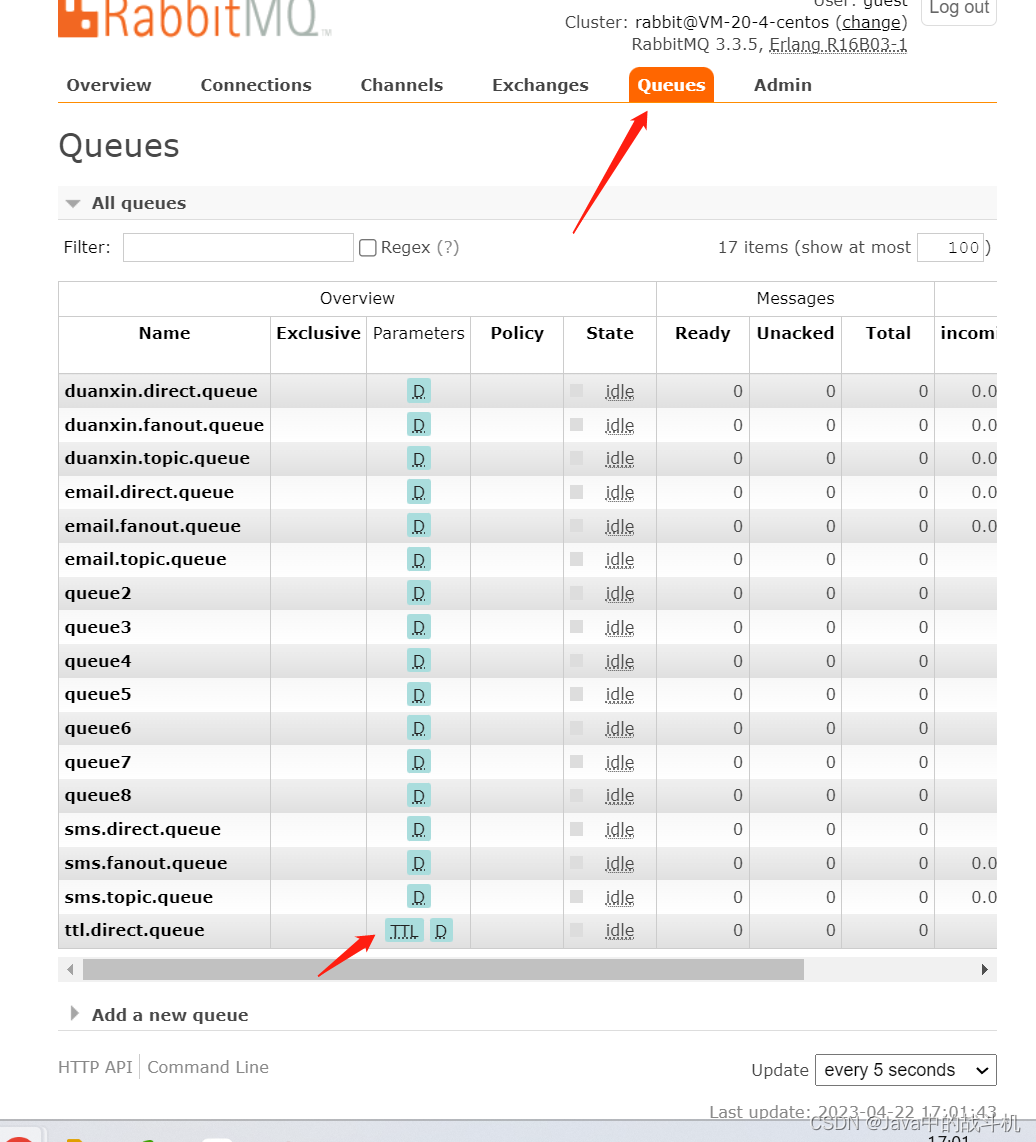
Task: Open the email.topic.queue queue link
Action: tap(145, 559)
